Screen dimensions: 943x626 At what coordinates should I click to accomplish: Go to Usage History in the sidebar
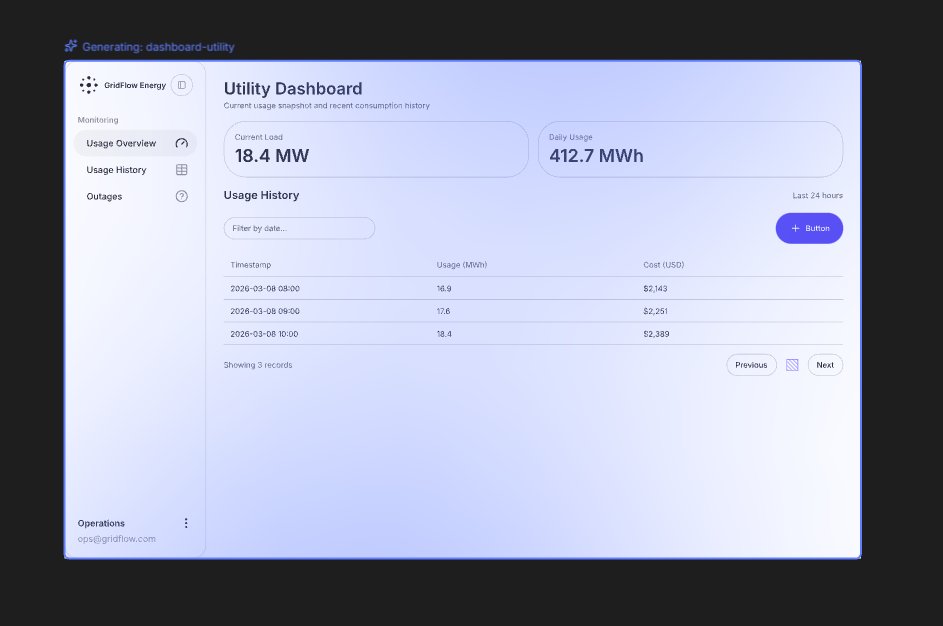pyautogui.click(x=135, y=170)
